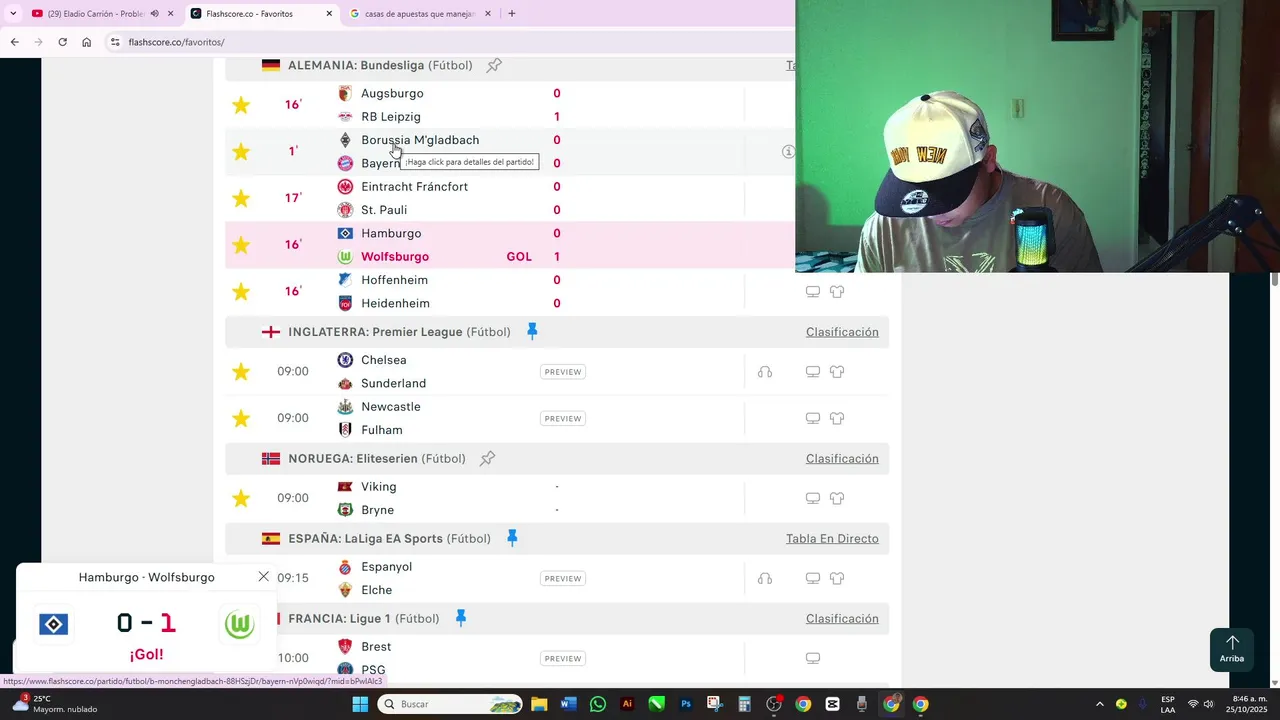Close the Flashscore.co - Favoritos tab

(x=330, y=14)
